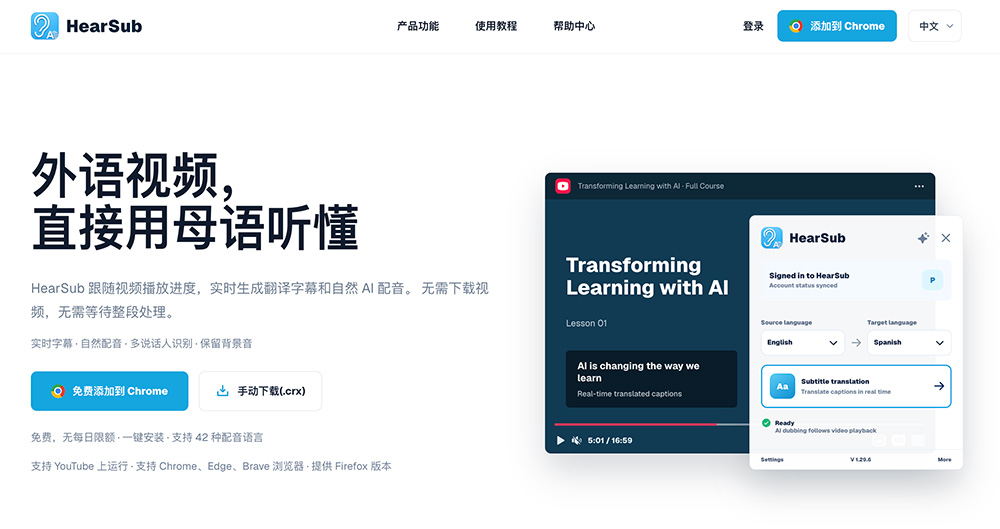Click arrow icon between language dropdowns
This screenshot has height=529, width=1000.
(856, 343)
